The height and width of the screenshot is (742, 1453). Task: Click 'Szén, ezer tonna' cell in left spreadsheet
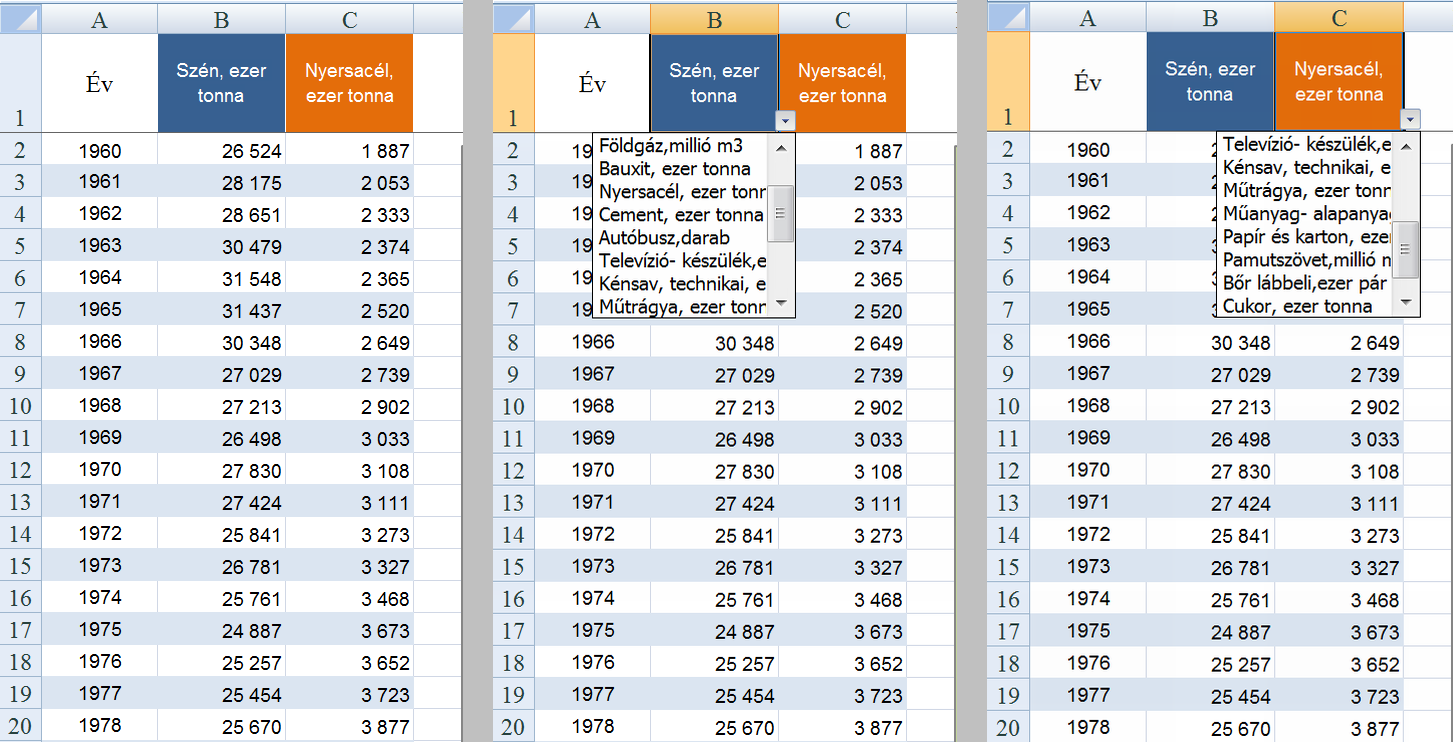point(221,83)
